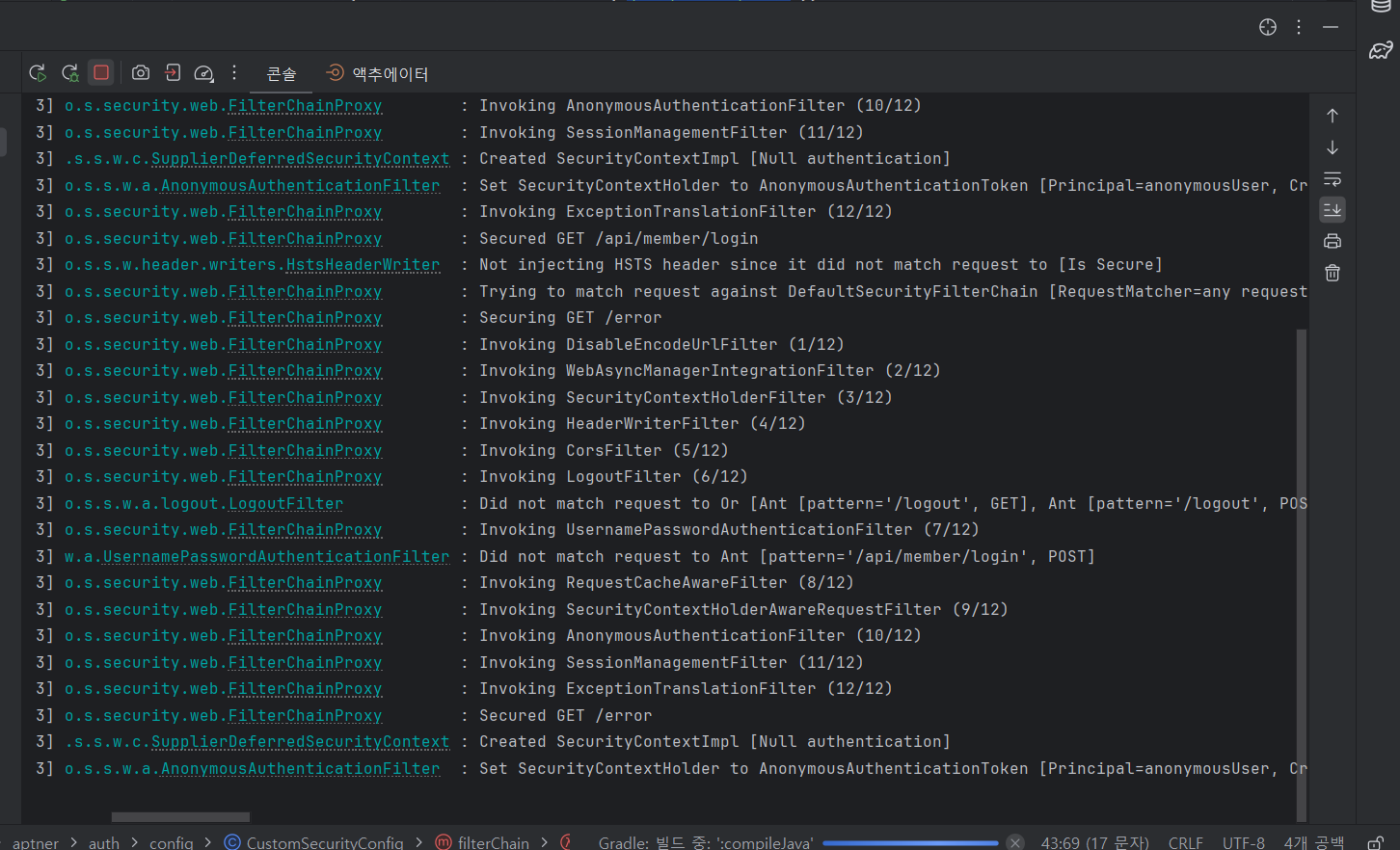Rerun the application with the green rerun icon

[38, 72]
